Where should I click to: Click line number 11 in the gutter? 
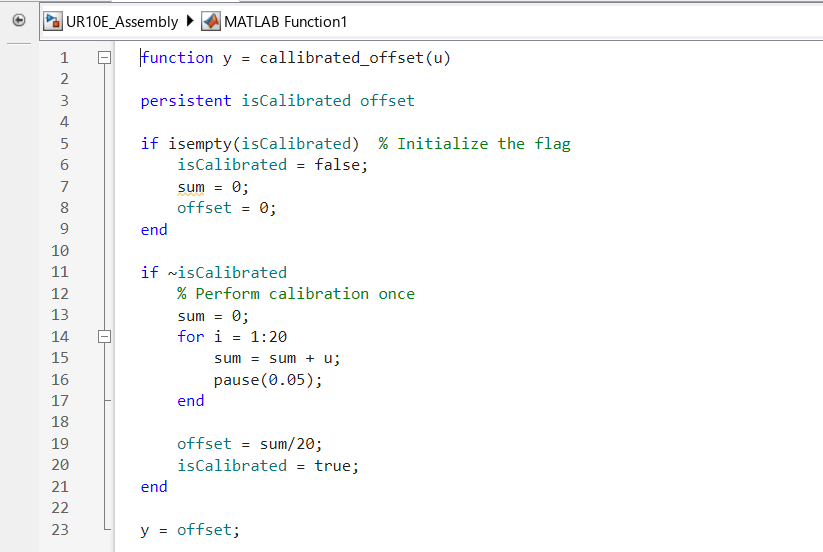60,272
